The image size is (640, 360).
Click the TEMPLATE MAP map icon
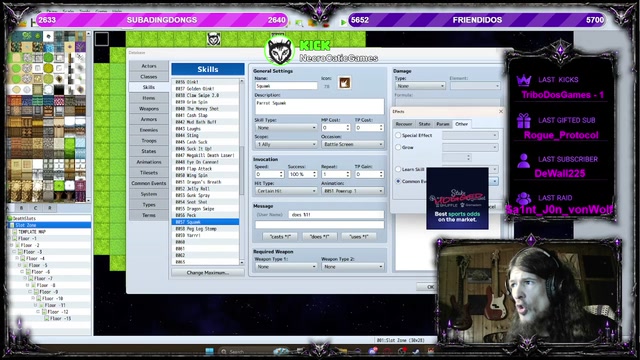[15, 232]
